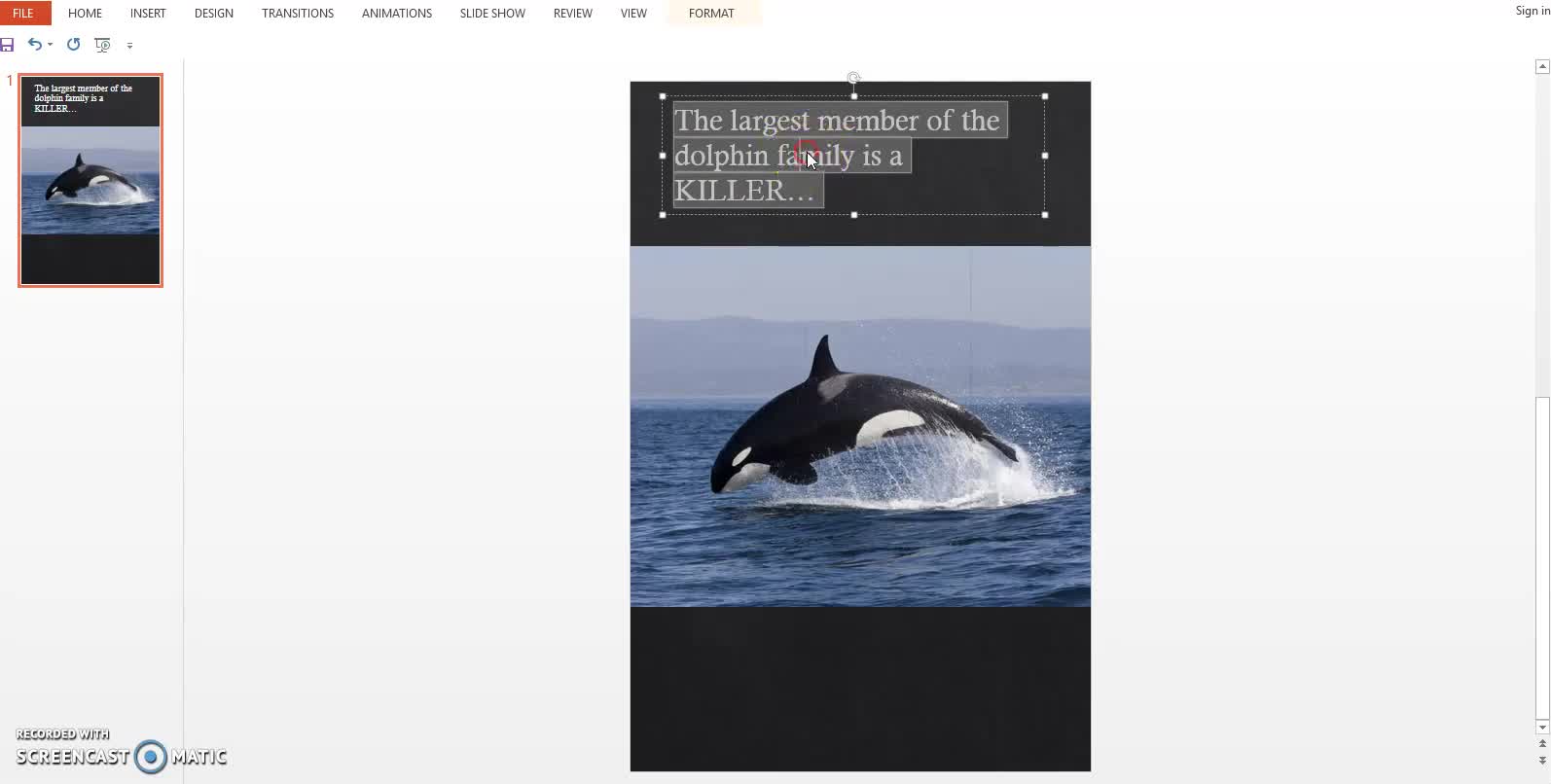Click the vertical scrollbar up arrow
Screen dimensions: 1551x784
coord(1542,66)
